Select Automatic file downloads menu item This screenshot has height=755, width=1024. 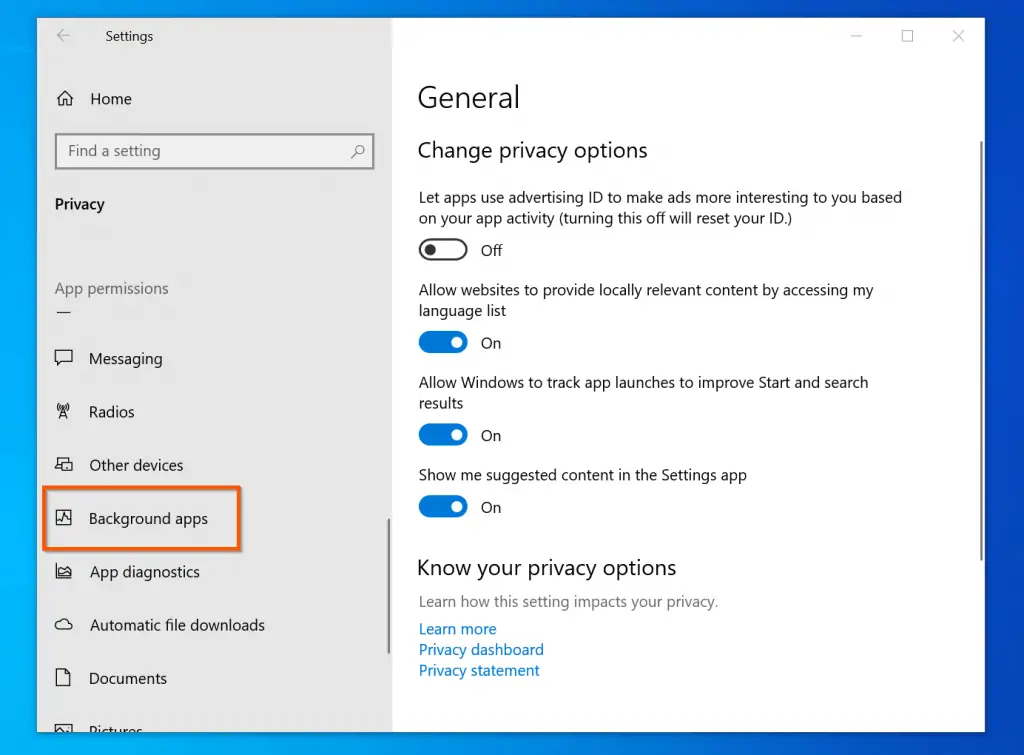pyautogui.click(x=177, y=625)
